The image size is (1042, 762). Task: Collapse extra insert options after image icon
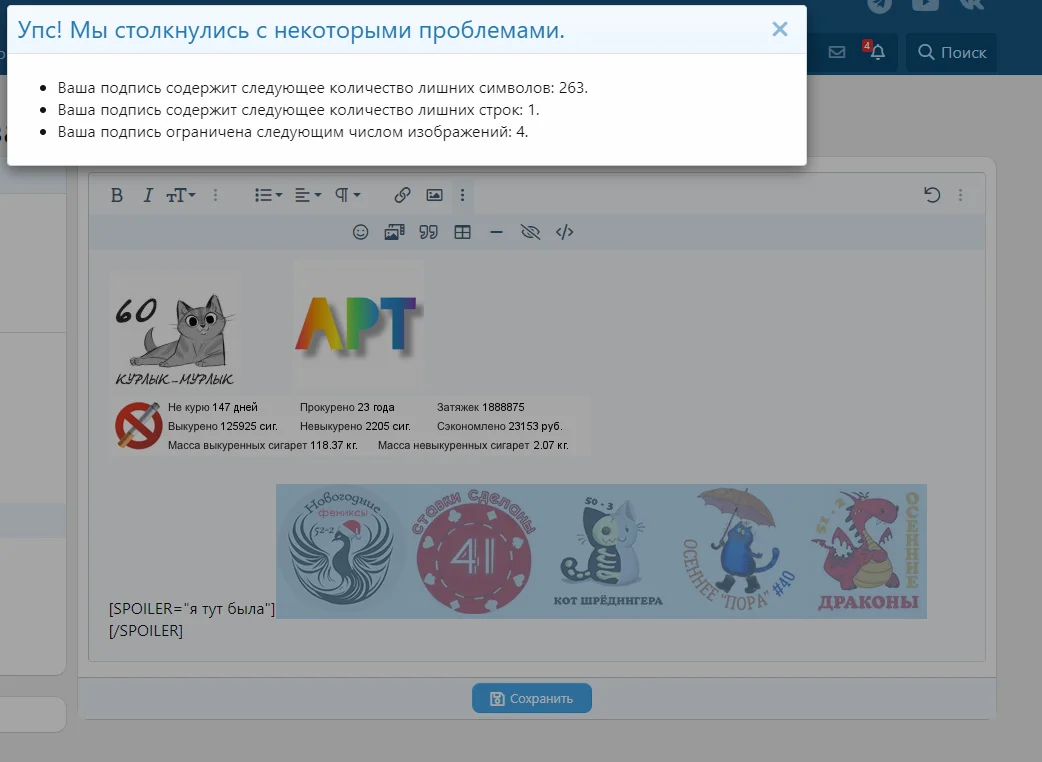pyautogui.click(x=463, y=195)
